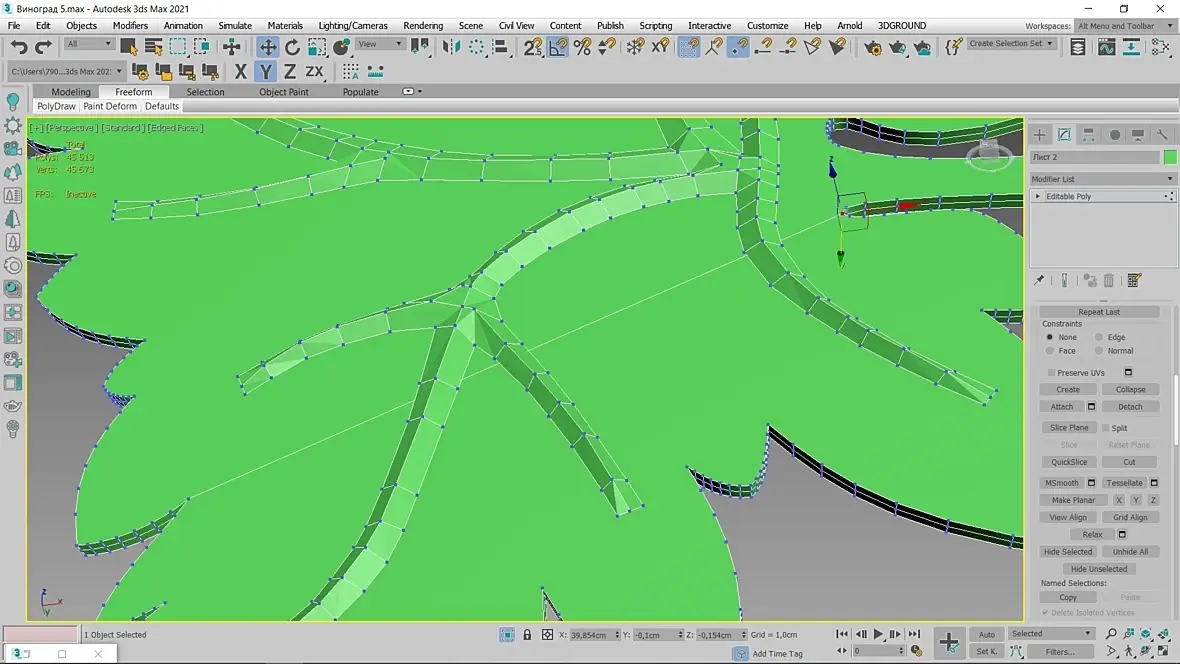Expand the Editable Poly stack entry
The height and width of the screenshot is (664, 1180).
1038,197
